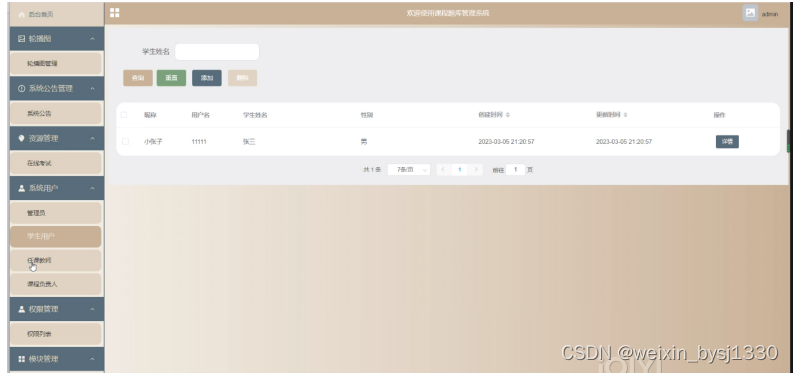Sort by 更新时间 using the sort arrows

point(625,115)
